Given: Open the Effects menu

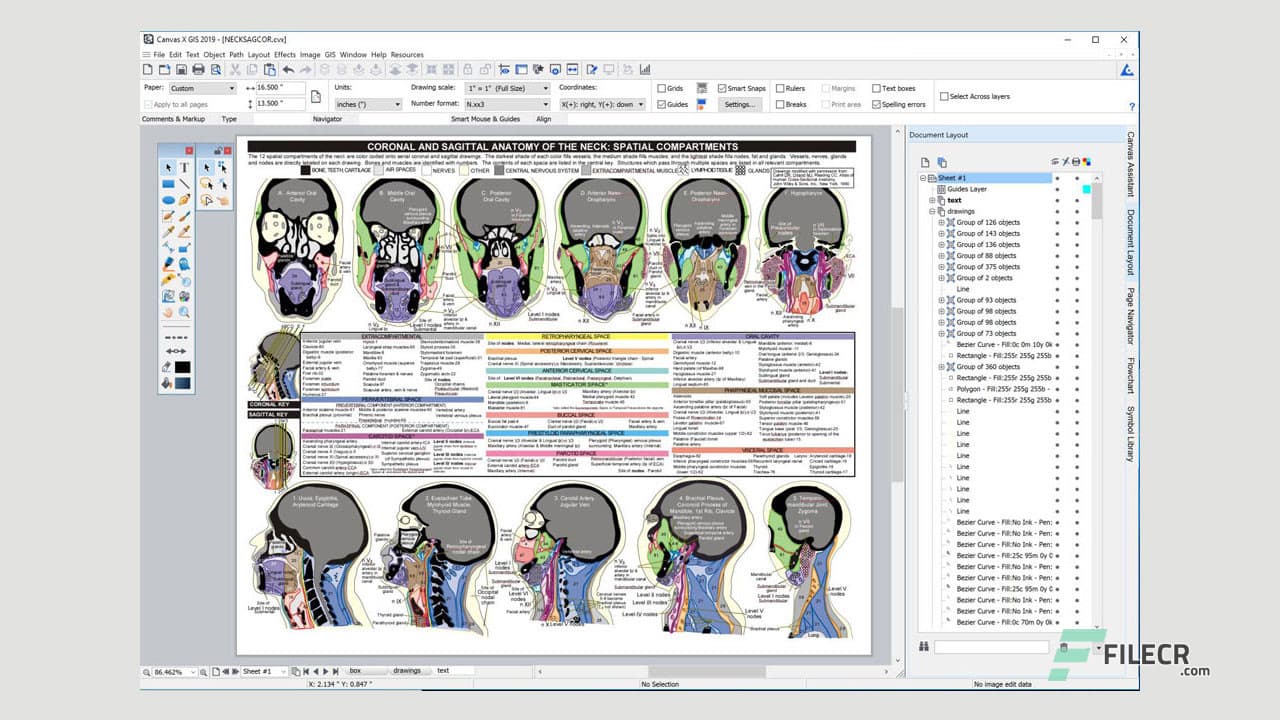Looking at the screenshot, I should click(x=285, y=54).
